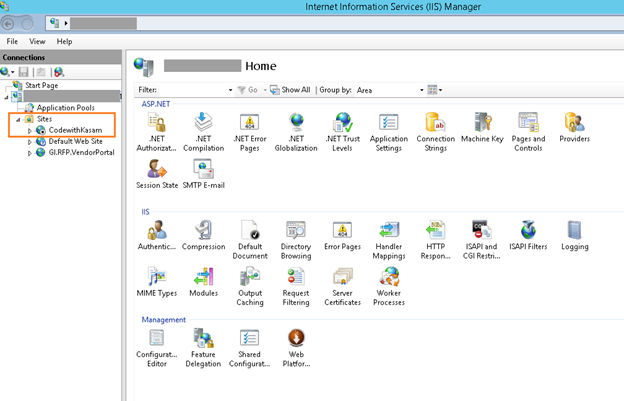Image resolution: width=624 pixels, height=401 pixels.
Task: Click the Go filter button
Action: tap(247, 90)
